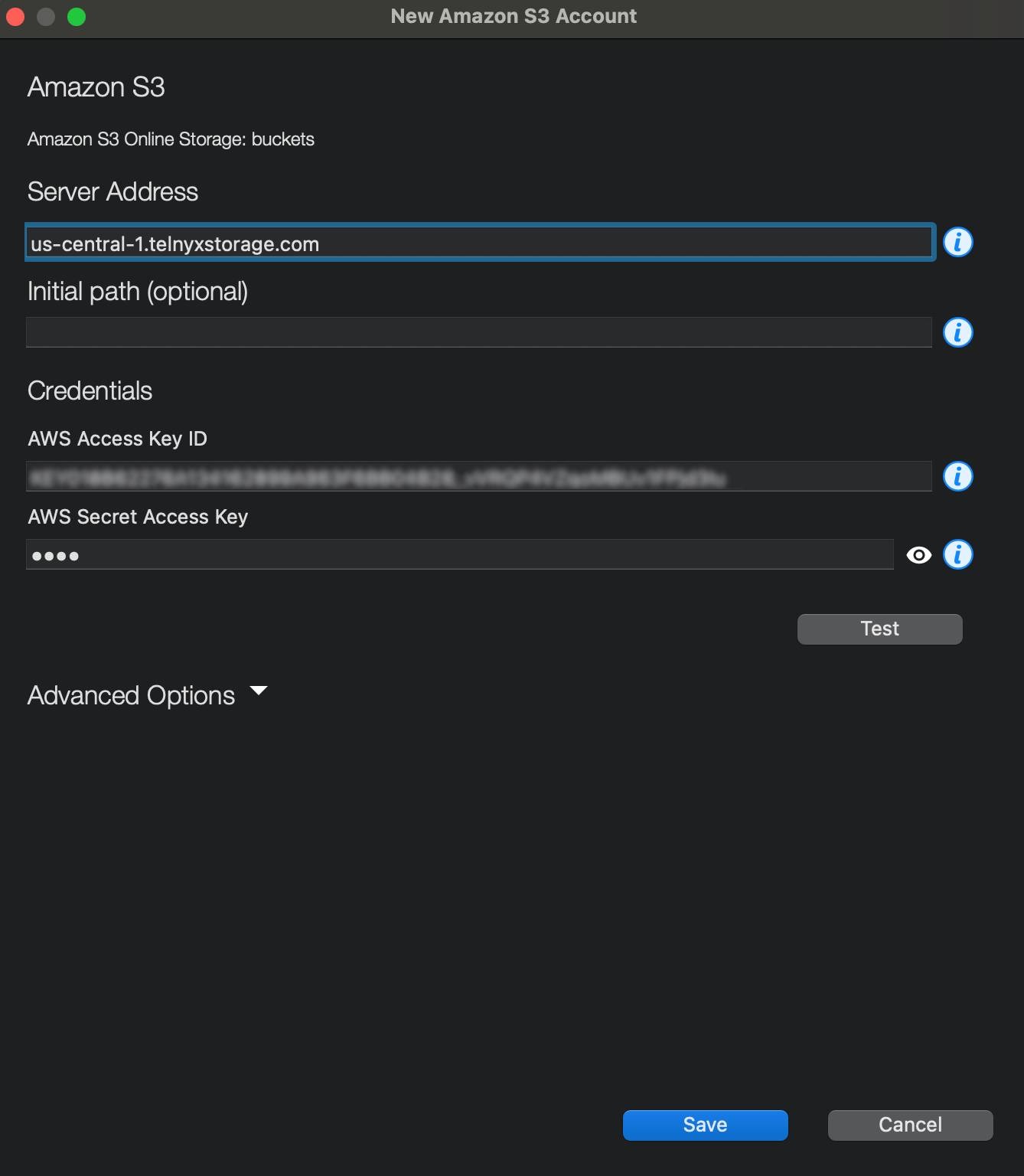
Task: Select the AWS Access Key ID field
Action: 478,476
